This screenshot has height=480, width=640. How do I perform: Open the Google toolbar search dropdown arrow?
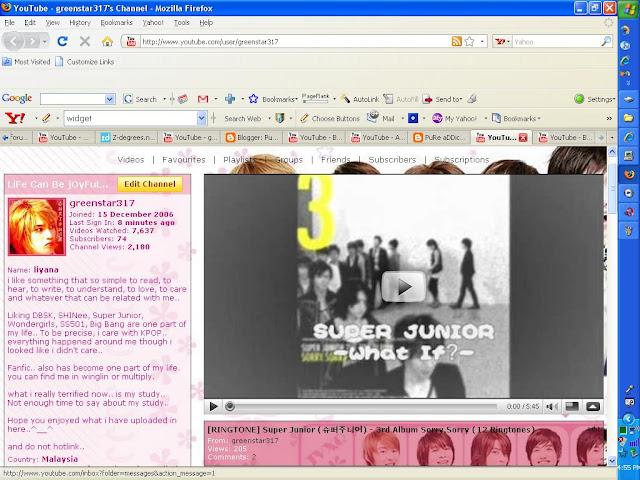110,99
